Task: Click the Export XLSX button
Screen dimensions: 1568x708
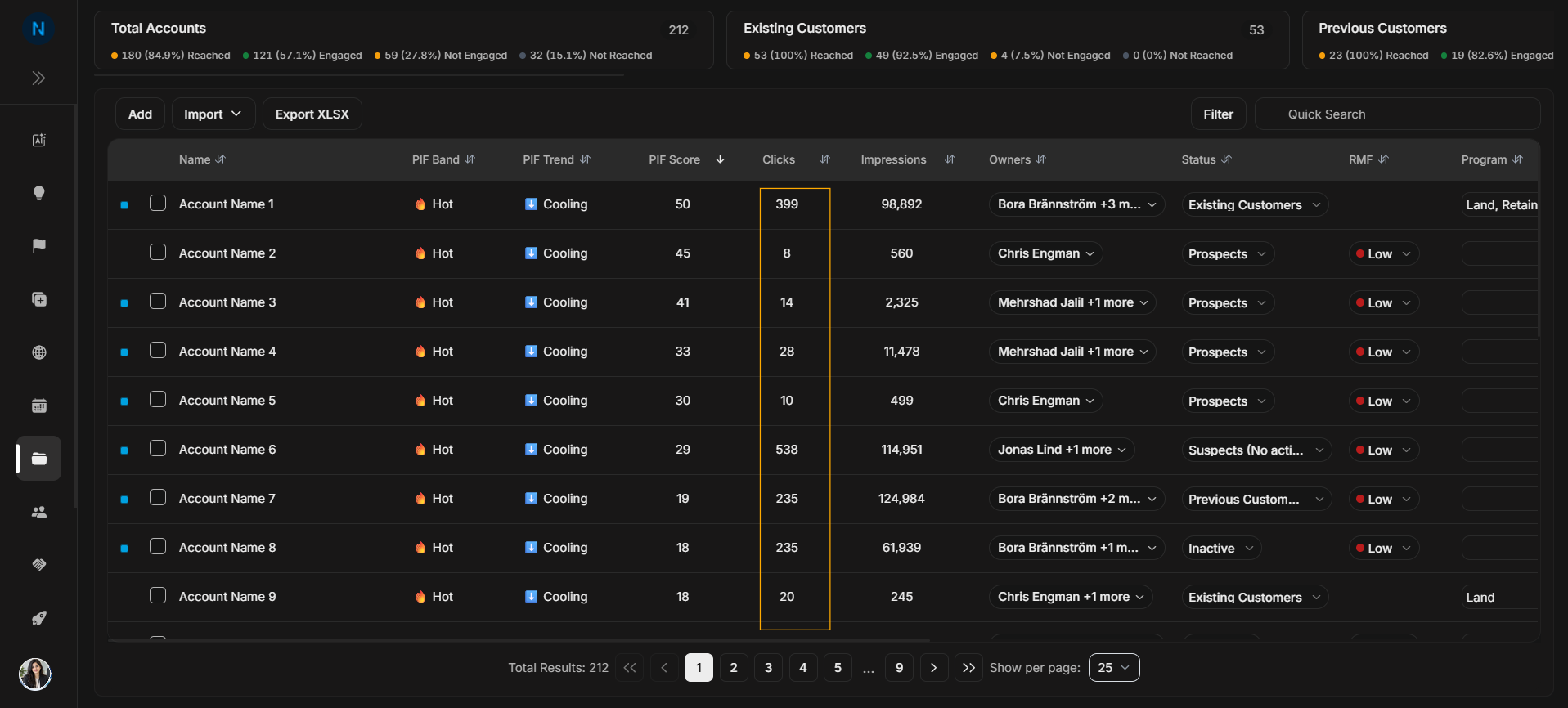Action: [x=312, y=114]
